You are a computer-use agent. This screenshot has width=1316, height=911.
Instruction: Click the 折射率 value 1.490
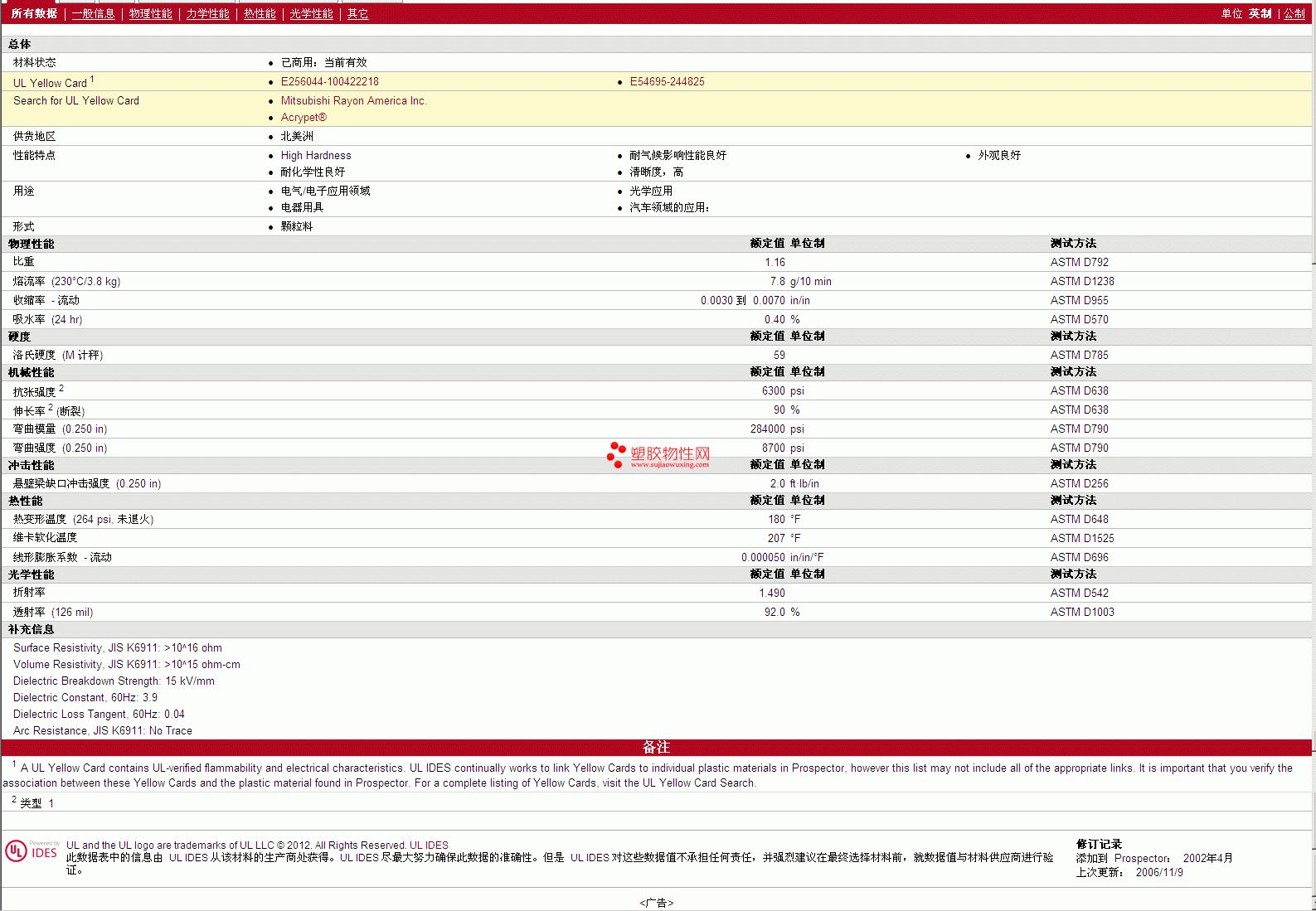[772, 594]
